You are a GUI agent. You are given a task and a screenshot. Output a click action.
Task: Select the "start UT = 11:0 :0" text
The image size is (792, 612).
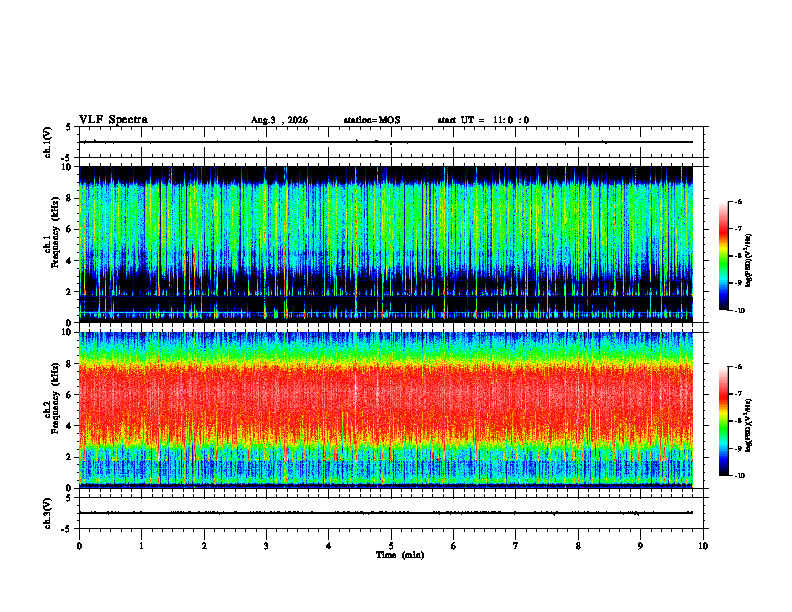483,120
